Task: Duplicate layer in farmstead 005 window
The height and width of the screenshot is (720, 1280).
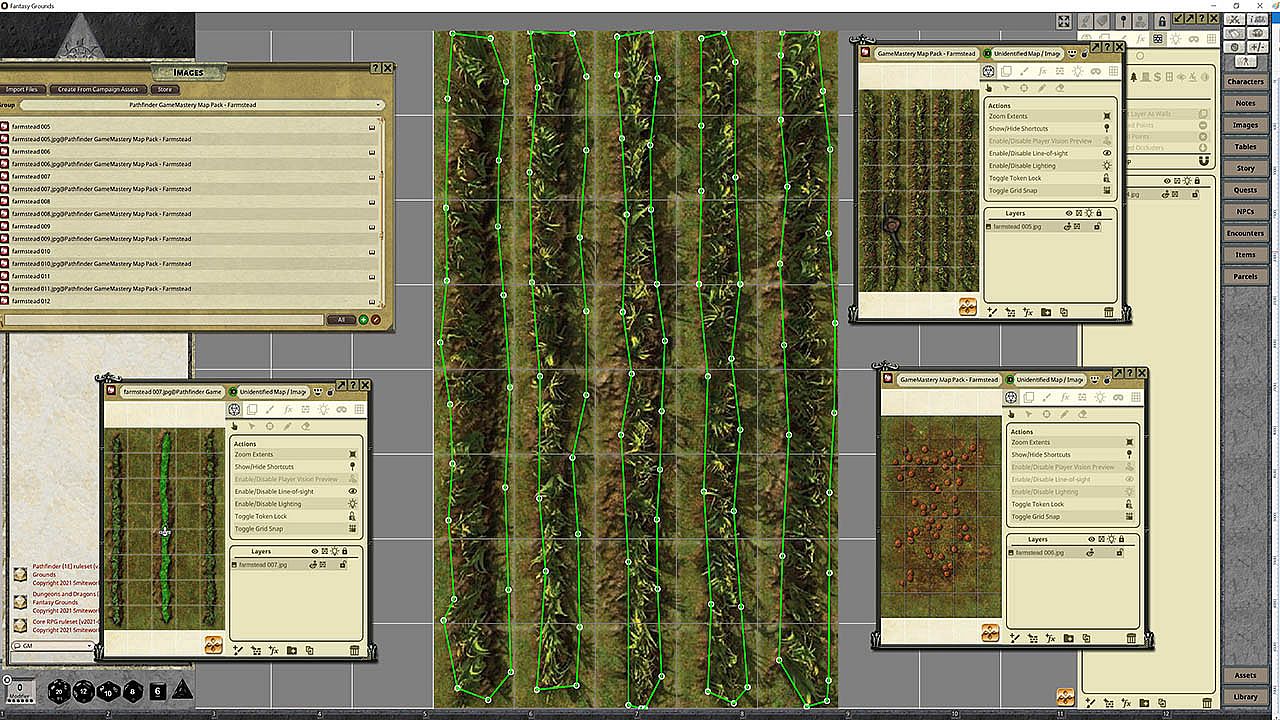Action: pos(1063,312)
